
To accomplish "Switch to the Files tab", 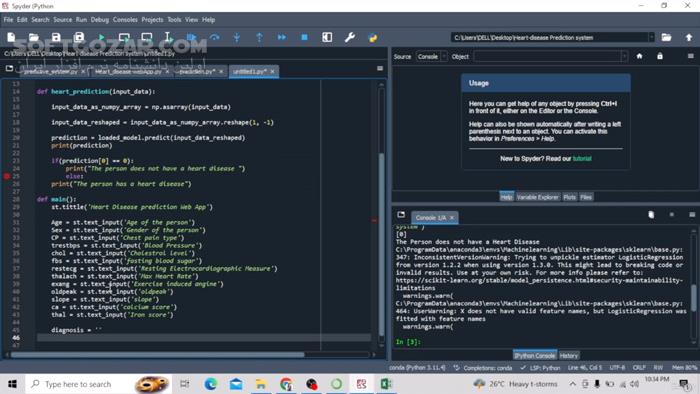I will [x=586, y=197].
